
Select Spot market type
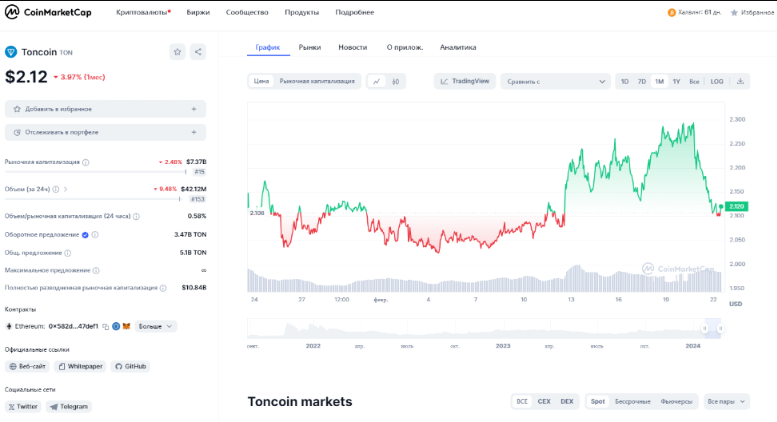tap(598, 401)
